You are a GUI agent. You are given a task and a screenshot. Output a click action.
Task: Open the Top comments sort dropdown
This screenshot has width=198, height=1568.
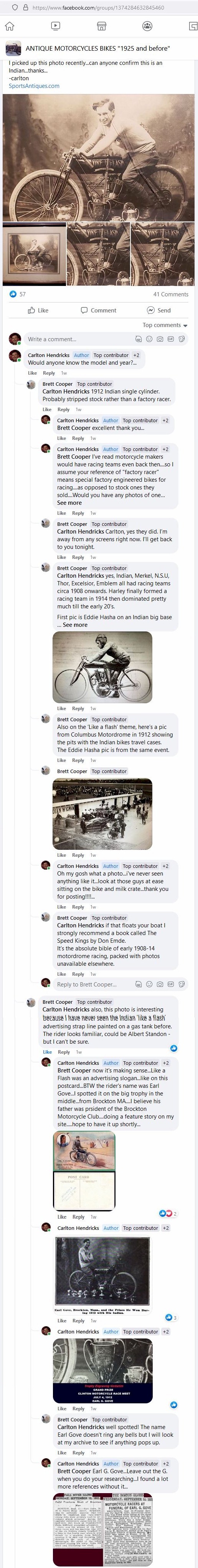pyautogui.click(x=165, y=325)
